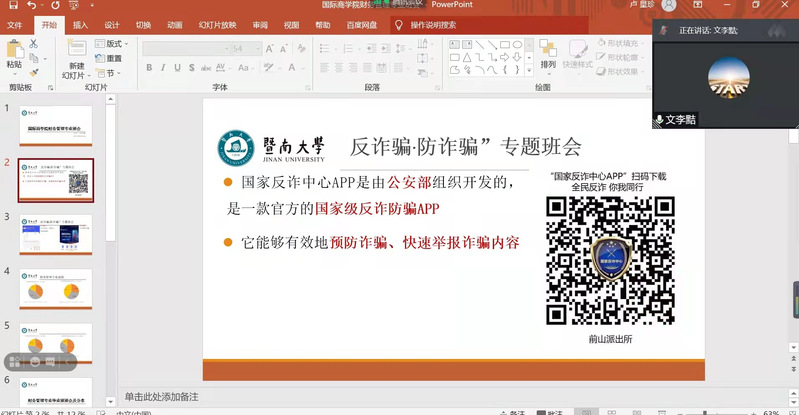This screenshot has height=415, width=799.
Task: Open the quick access toolbar customize dropdown
Action: [92, 5]
